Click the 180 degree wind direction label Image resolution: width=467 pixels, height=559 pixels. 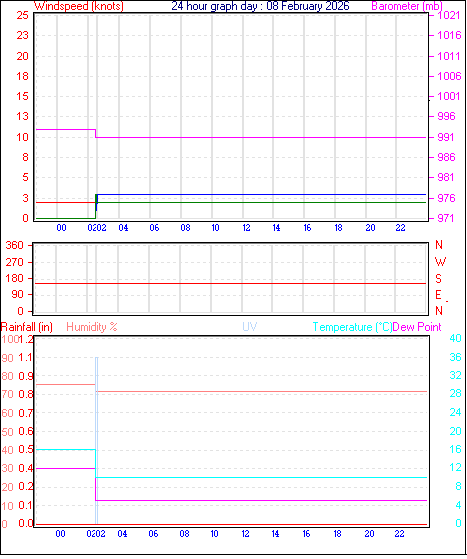pyautogui.click(x=15, y=278)
